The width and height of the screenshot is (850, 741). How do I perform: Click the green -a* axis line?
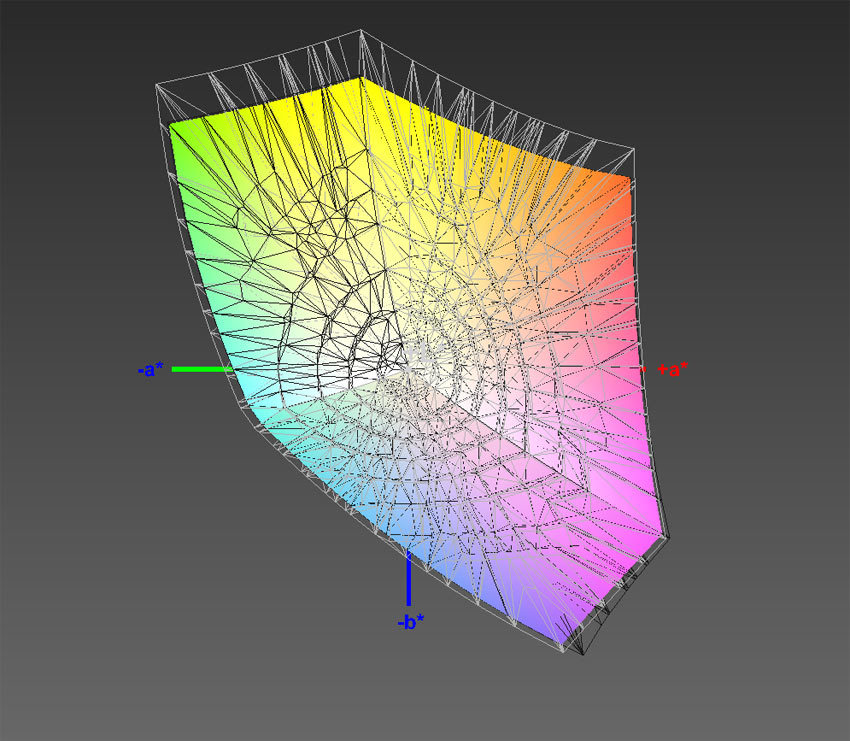[202, 370]
